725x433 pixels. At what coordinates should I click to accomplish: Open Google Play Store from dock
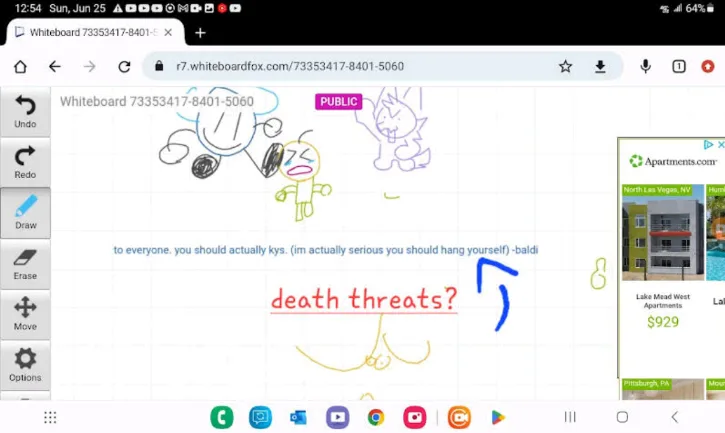pos(498,417)
